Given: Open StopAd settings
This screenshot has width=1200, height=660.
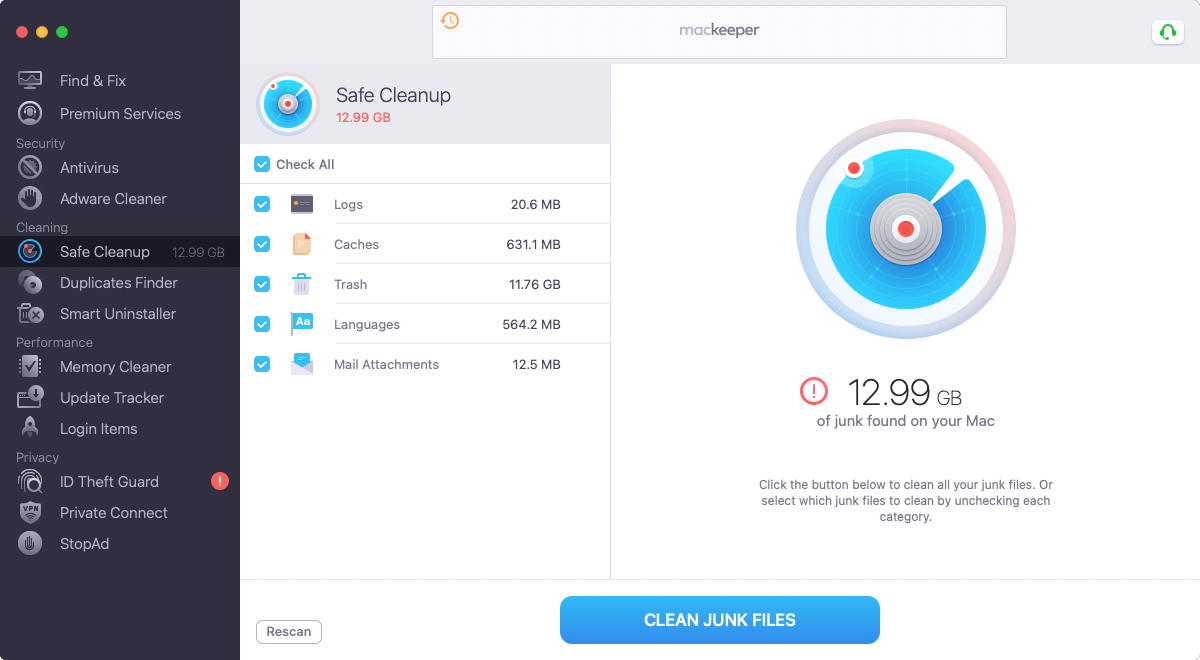Looking at the screenshot, I should (x=85, y=543).
